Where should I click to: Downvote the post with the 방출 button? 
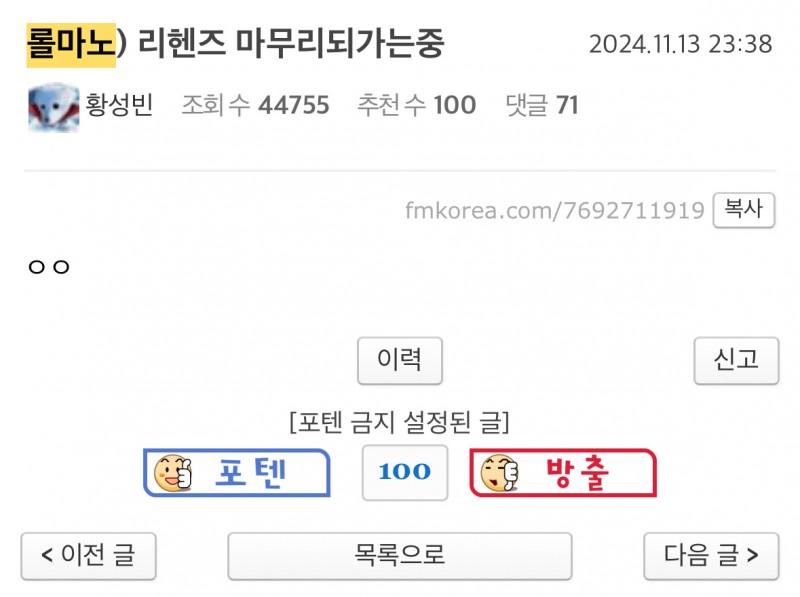[x=563, y=473]
